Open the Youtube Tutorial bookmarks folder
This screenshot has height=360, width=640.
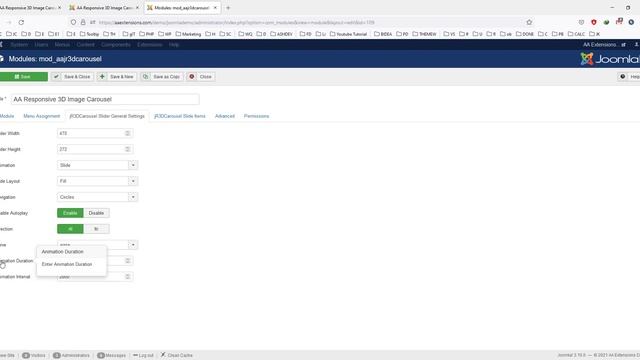(348, 34)
